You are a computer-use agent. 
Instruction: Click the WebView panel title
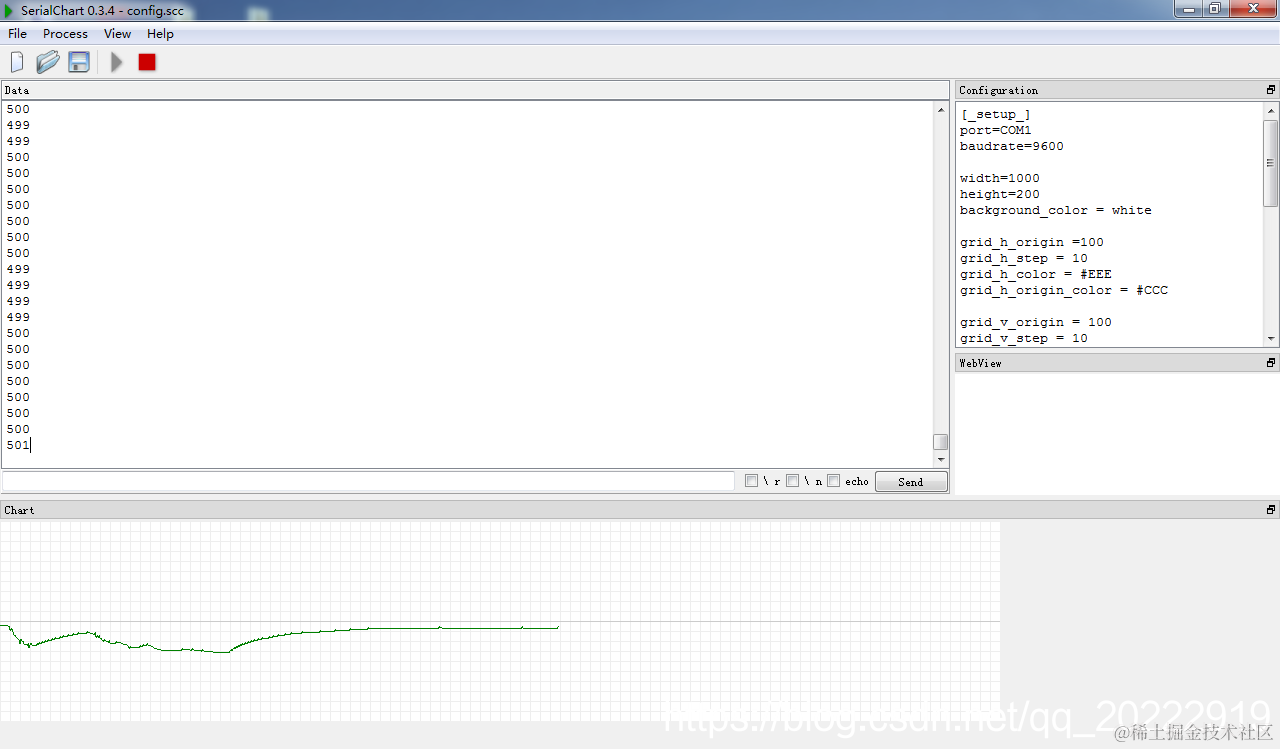coord(980,363)
